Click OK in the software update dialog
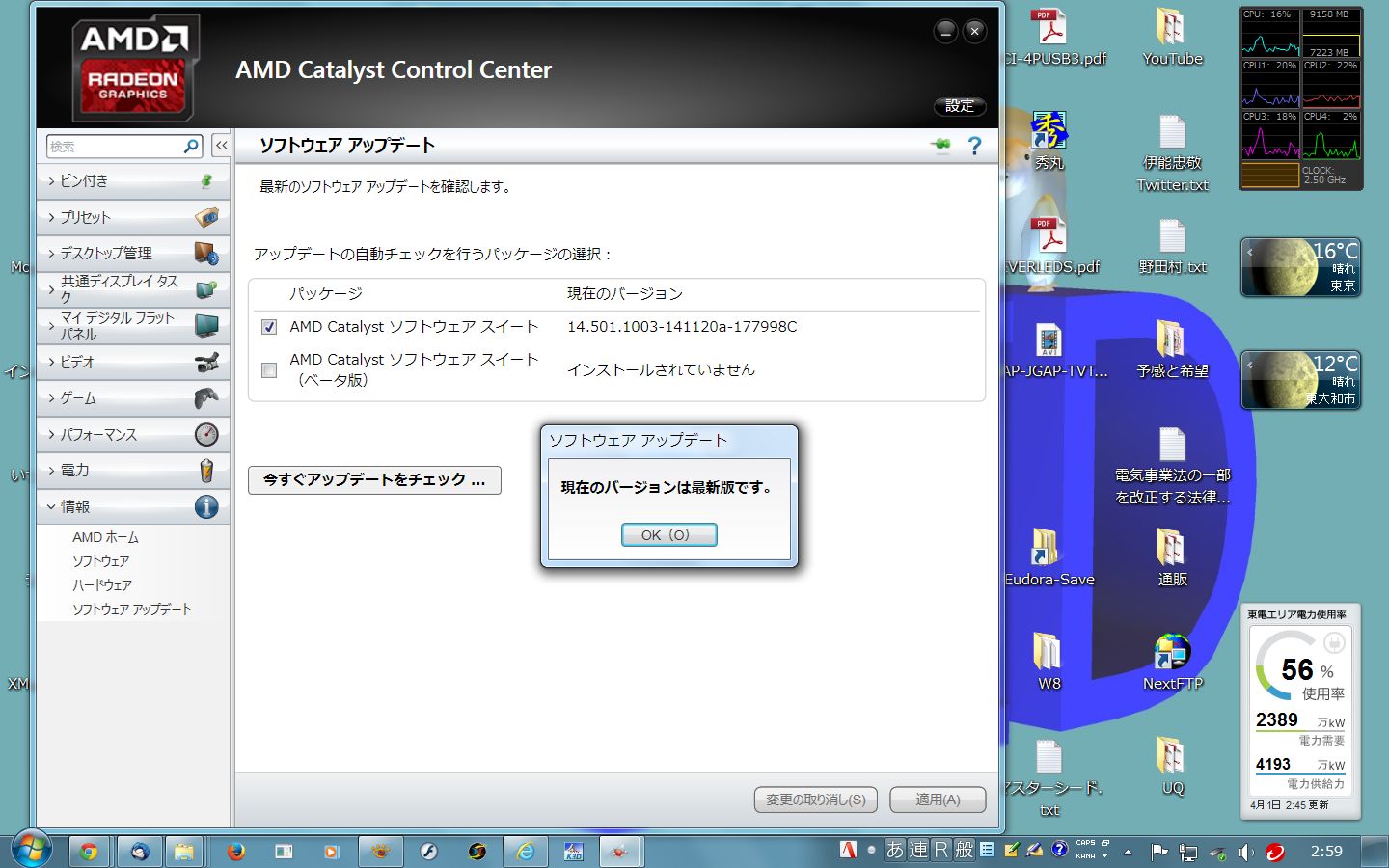The height and width of the screenshot is (868, 1389). 668,534
